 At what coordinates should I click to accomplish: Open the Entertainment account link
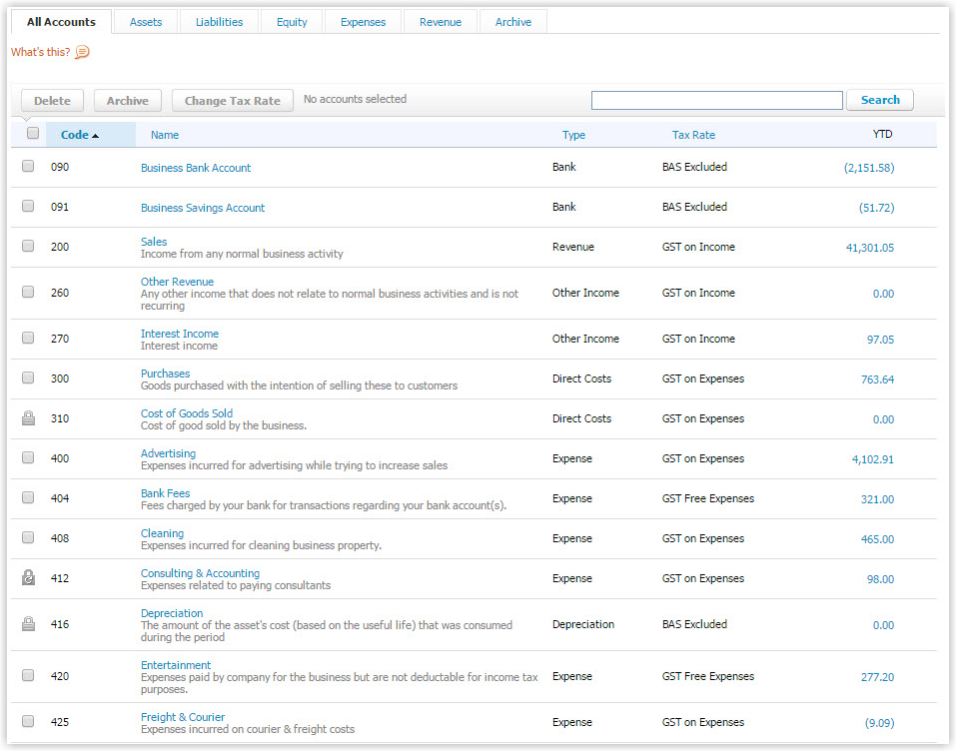point(176,665)
